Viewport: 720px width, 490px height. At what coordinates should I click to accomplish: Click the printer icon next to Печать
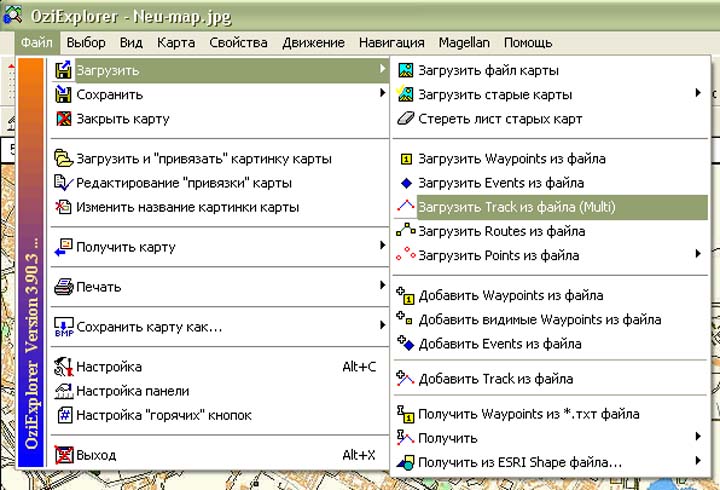(x=63, y=287)
